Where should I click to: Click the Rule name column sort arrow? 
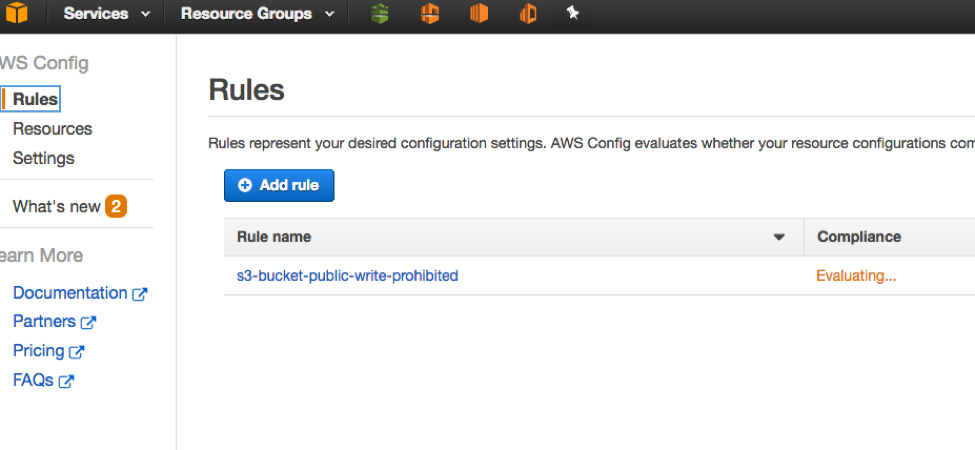(779, 238)
